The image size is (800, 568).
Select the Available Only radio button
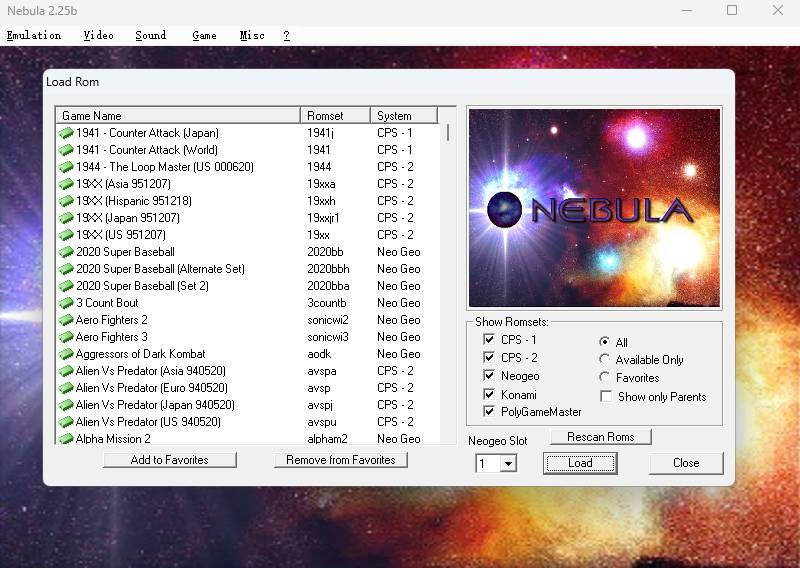pyautogui.click(x=604, y=360)
